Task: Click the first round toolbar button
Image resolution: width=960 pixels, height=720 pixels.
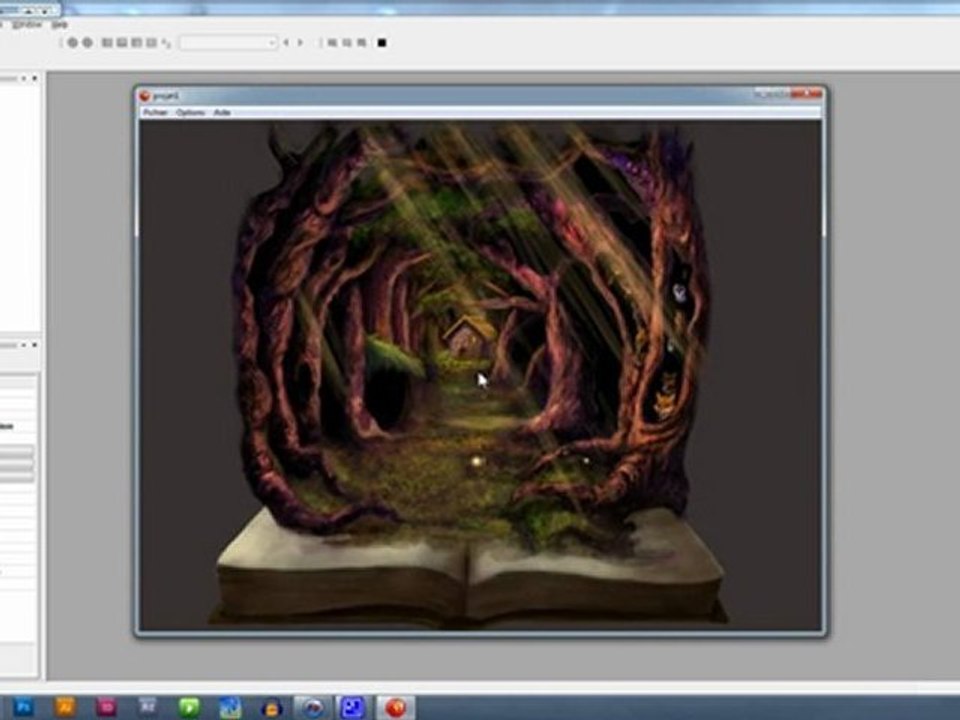Action: pos(72,42)
